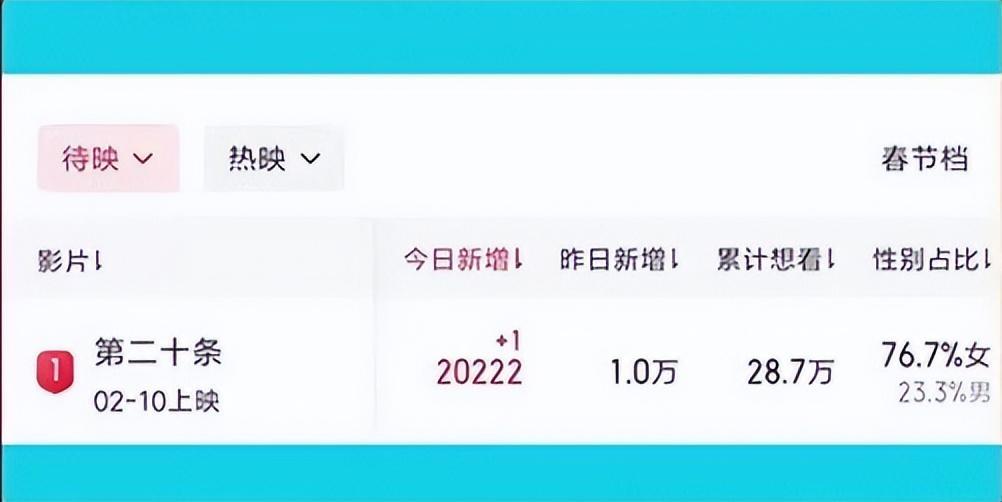Open the movie title 第二十条
This screenshot has height=502, width=1002.
(x=158, y=352)
